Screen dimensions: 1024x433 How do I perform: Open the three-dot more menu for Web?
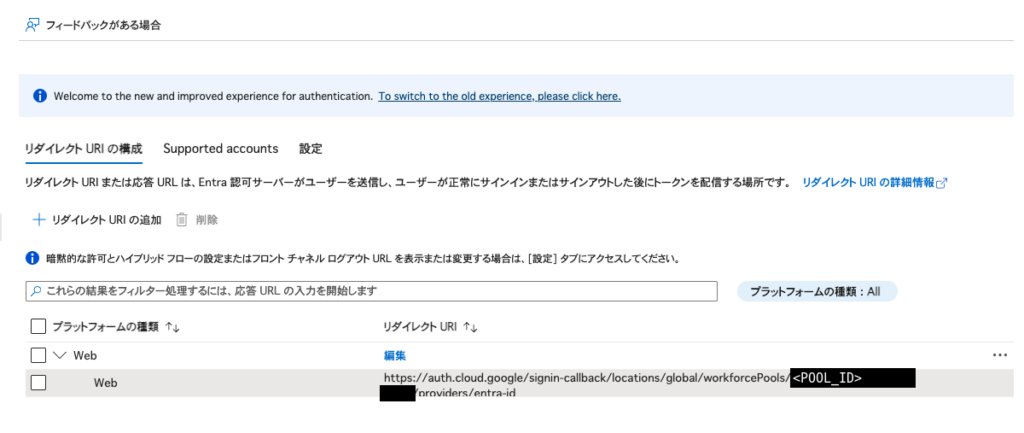click(x=1000, y=355)
